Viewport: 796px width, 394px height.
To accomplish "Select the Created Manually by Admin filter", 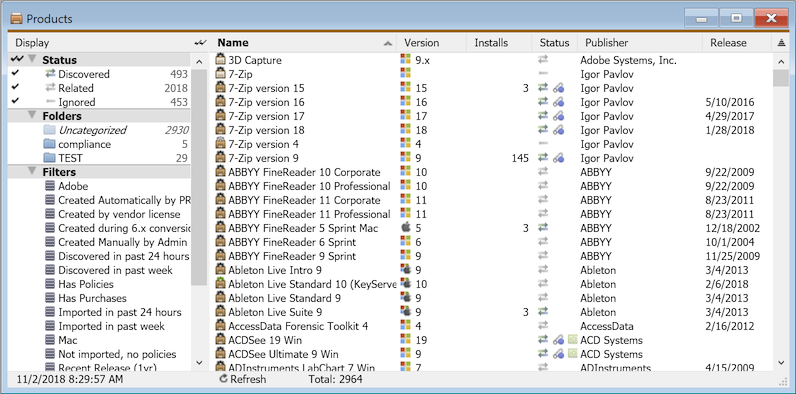I will (123, 242).
